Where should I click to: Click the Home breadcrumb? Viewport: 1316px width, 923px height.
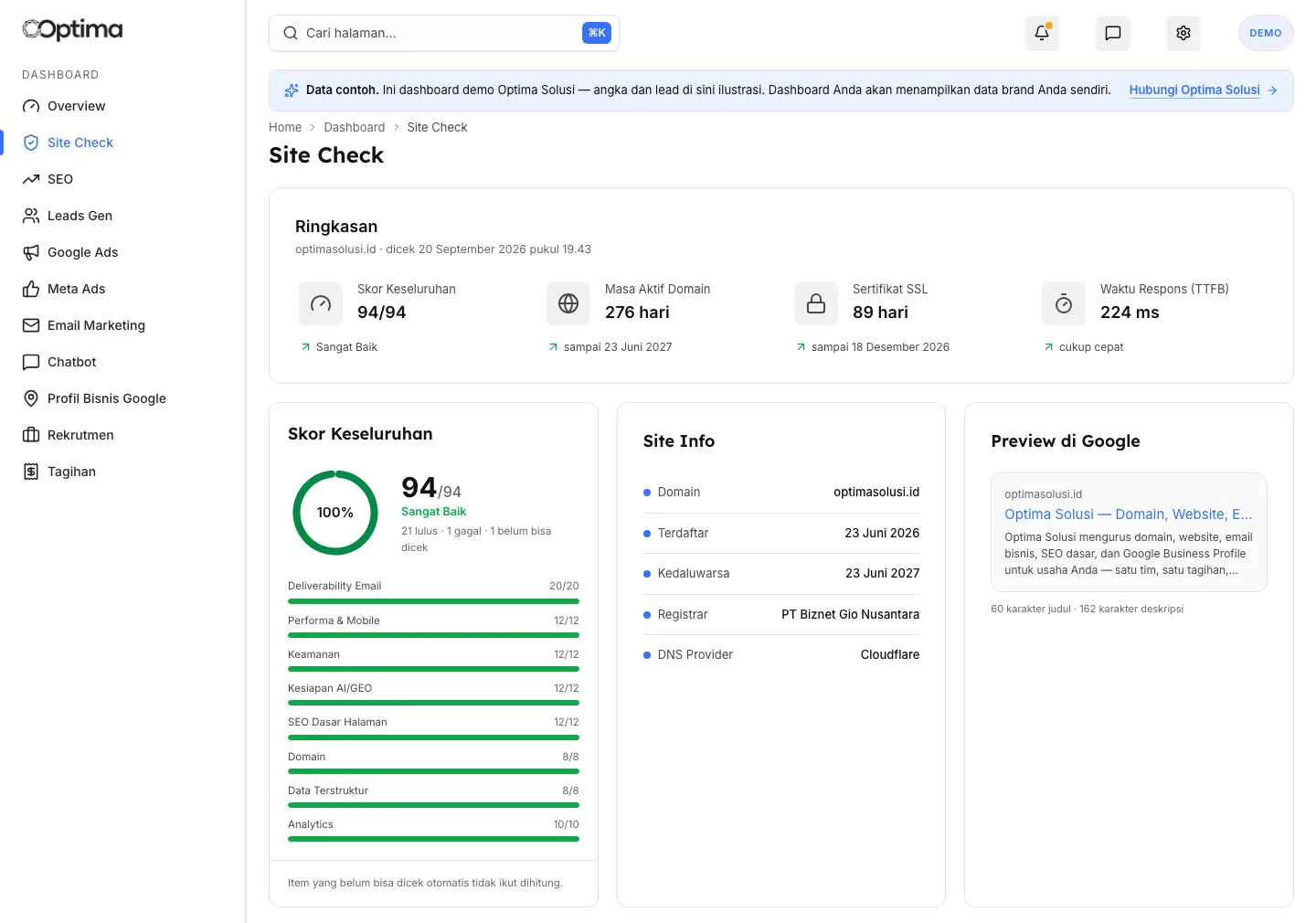pos(285,127)
